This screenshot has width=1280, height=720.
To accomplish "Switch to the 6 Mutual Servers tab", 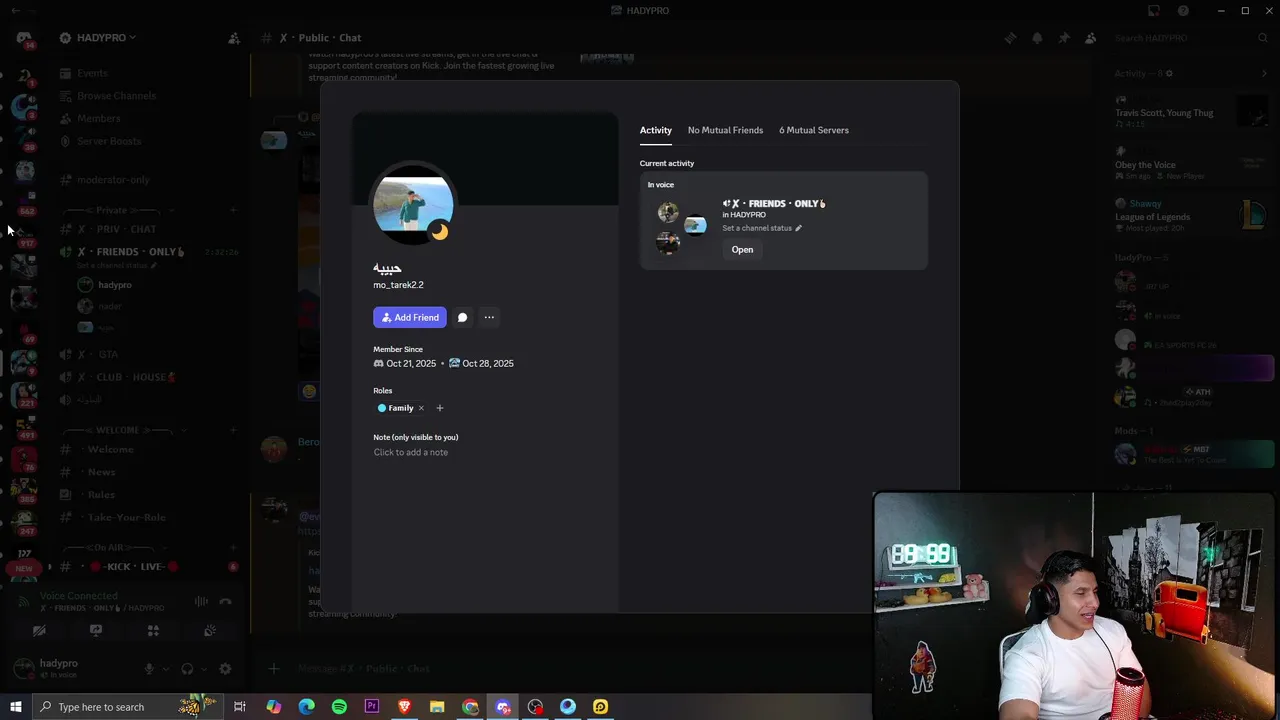I will pos(814,130).
